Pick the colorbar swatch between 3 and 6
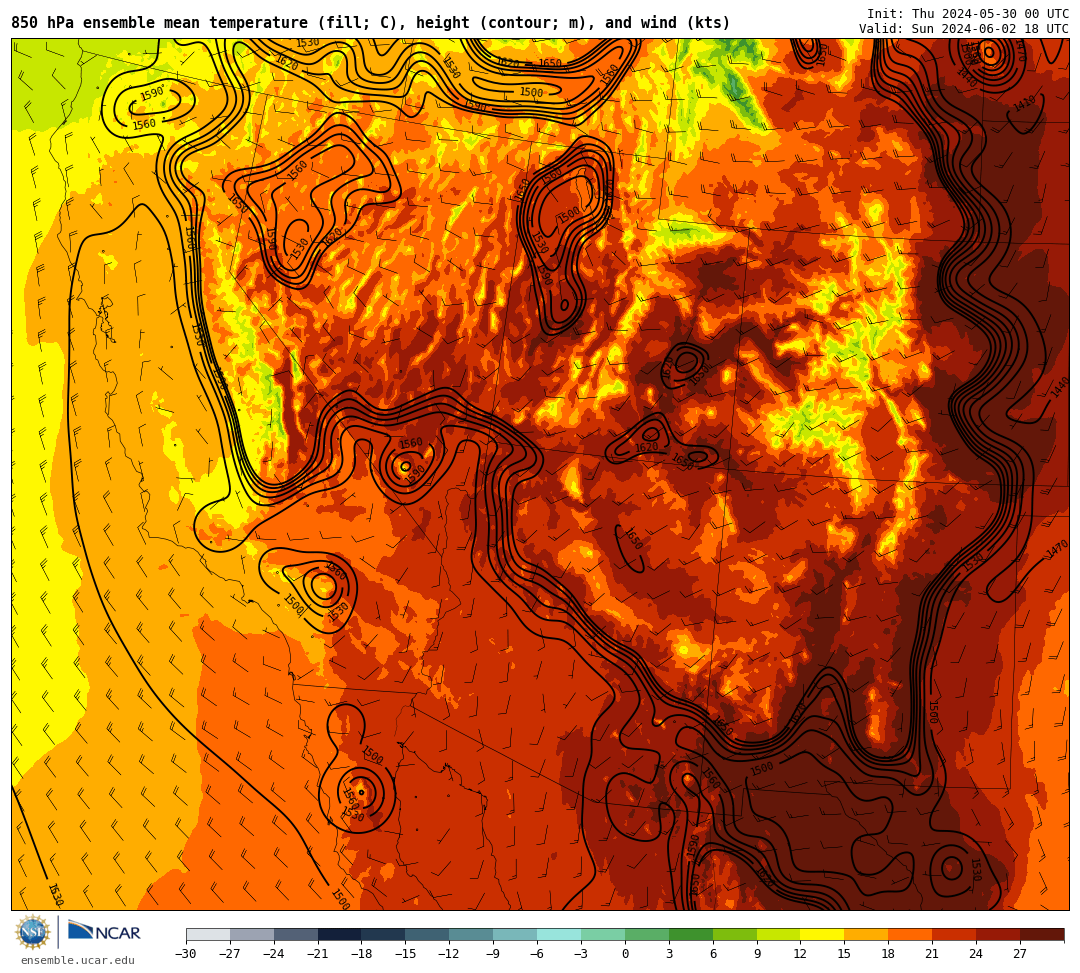This screenshot has height=973, width=1080. tap(691, 934)
